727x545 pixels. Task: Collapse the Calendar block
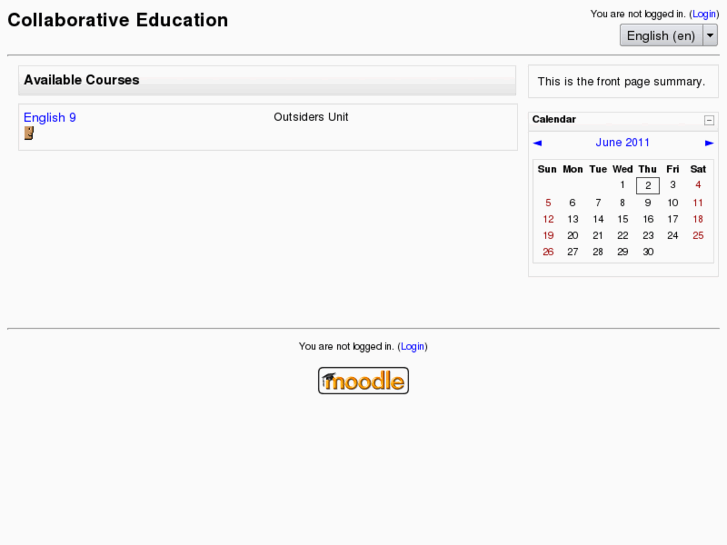pos(709,120)
